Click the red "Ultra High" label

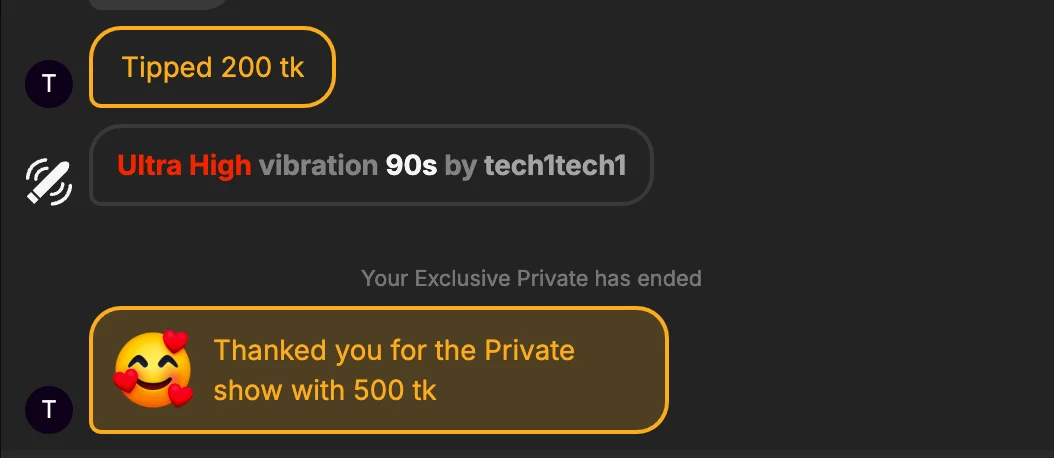(x=184, y=165)
